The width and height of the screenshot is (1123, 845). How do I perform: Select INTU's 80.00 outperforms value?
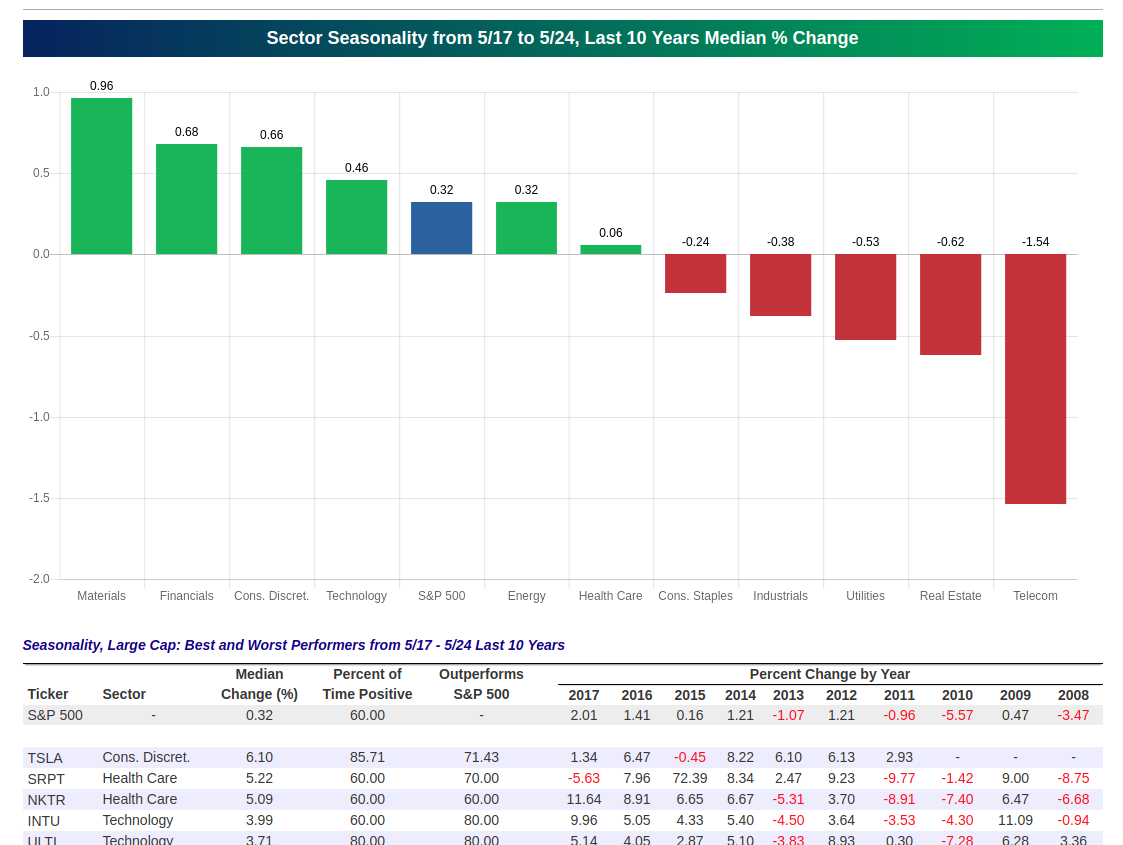pos(481,821)
